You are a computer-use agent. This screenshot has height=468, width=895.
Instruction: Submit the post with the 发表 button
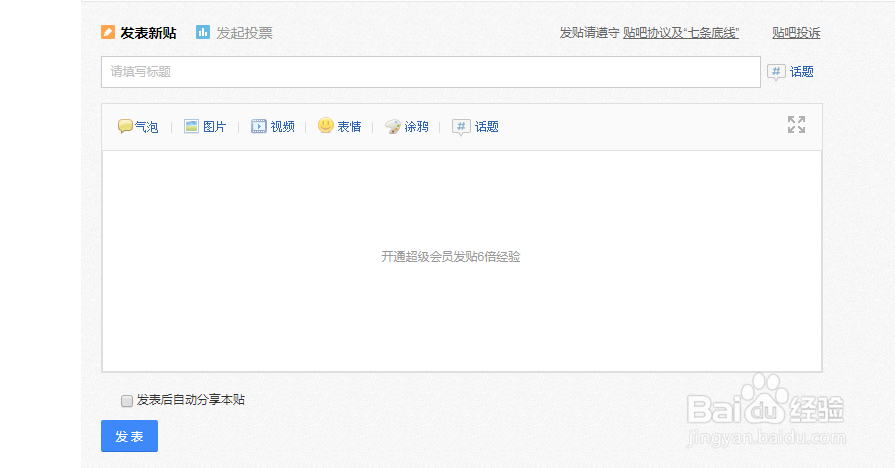click(130, 436)
